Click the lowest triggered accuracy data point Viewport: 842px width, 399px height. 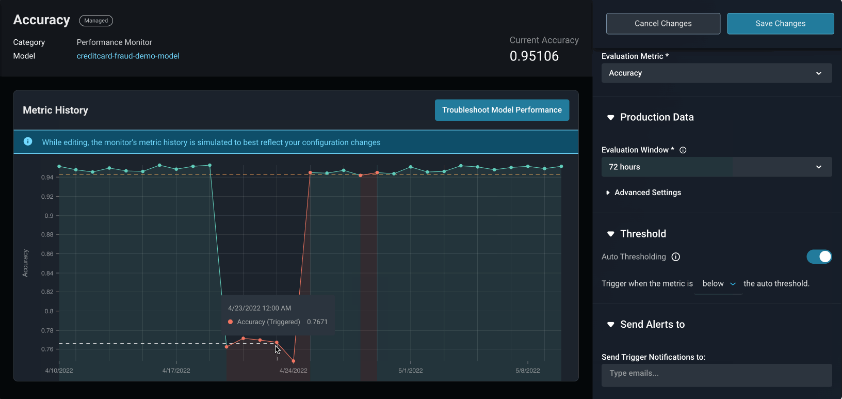[294, 361]
